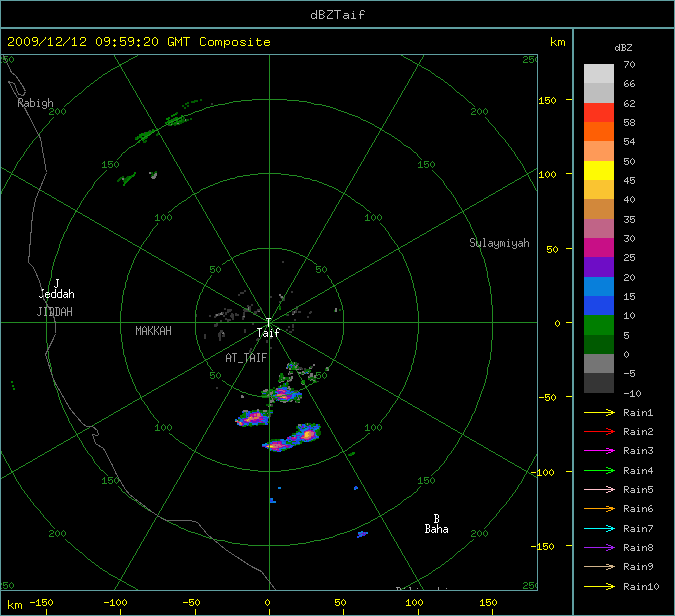Click the Rain8 purple arrow icon
This screenshot has width=675, height=616.
pyautogui.click(x=599, y=548)
